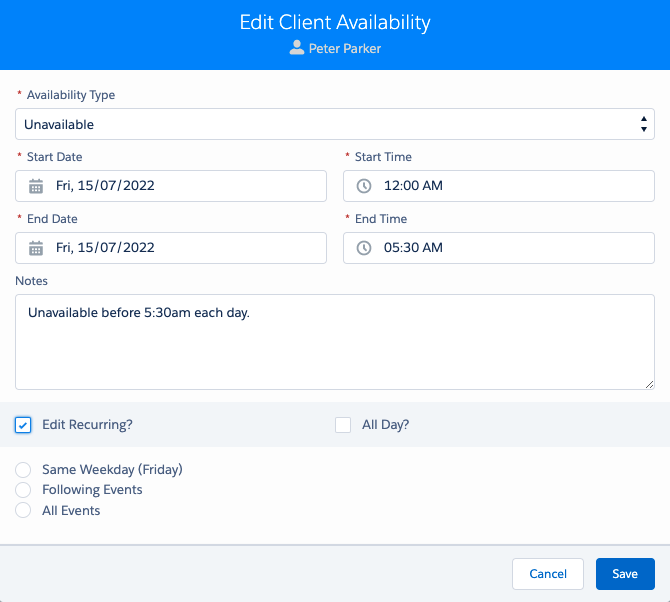The image size is (670, 602).
Task: Click the Start Time label
Action: [383, 157]
